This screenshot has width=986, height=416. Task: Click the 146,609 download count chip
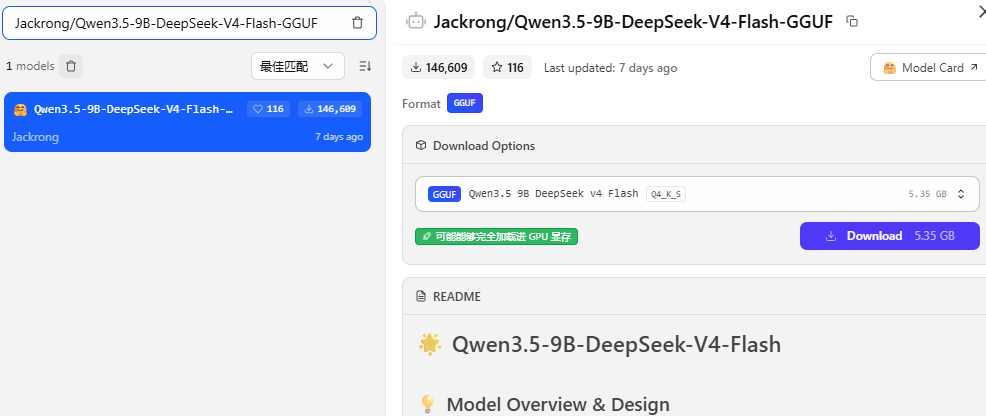[x=439, y=67]
